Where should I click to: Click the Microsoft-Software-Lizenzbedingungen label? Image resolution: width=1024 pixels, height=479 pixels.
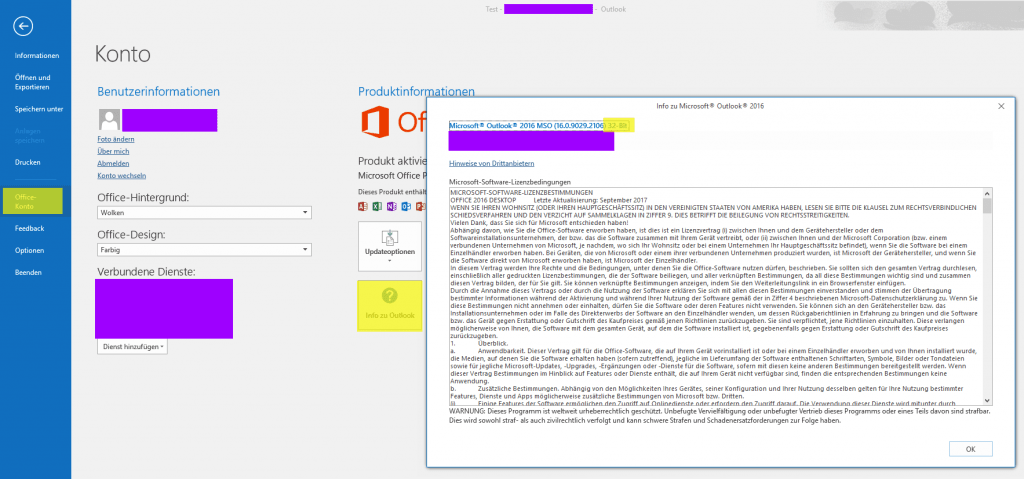510,182
